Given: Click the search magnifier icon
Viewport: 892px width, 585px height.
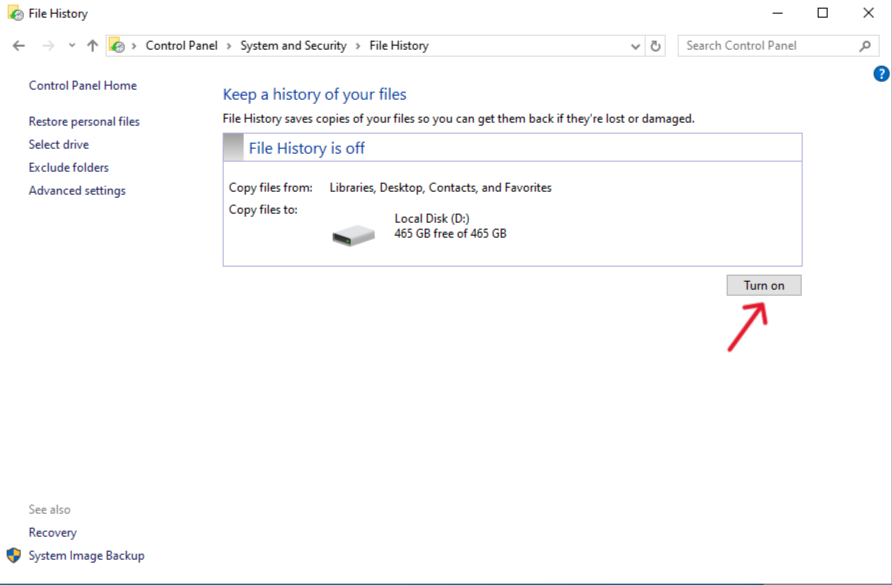Looking at the screenshot, I should coord(864,45).
